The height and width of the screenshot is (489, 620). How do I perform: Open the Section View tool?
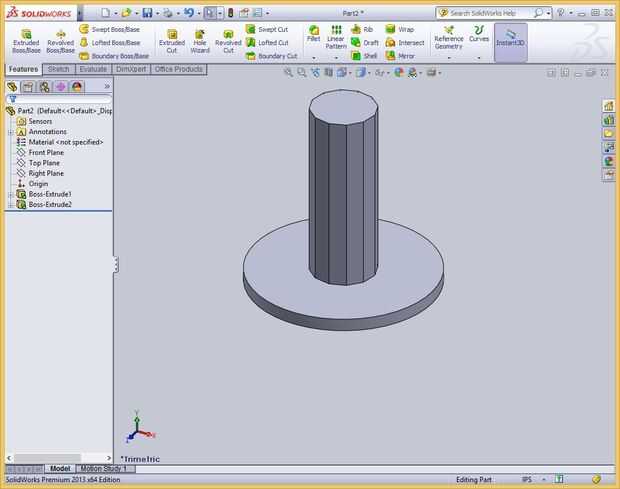pos(328,72)
